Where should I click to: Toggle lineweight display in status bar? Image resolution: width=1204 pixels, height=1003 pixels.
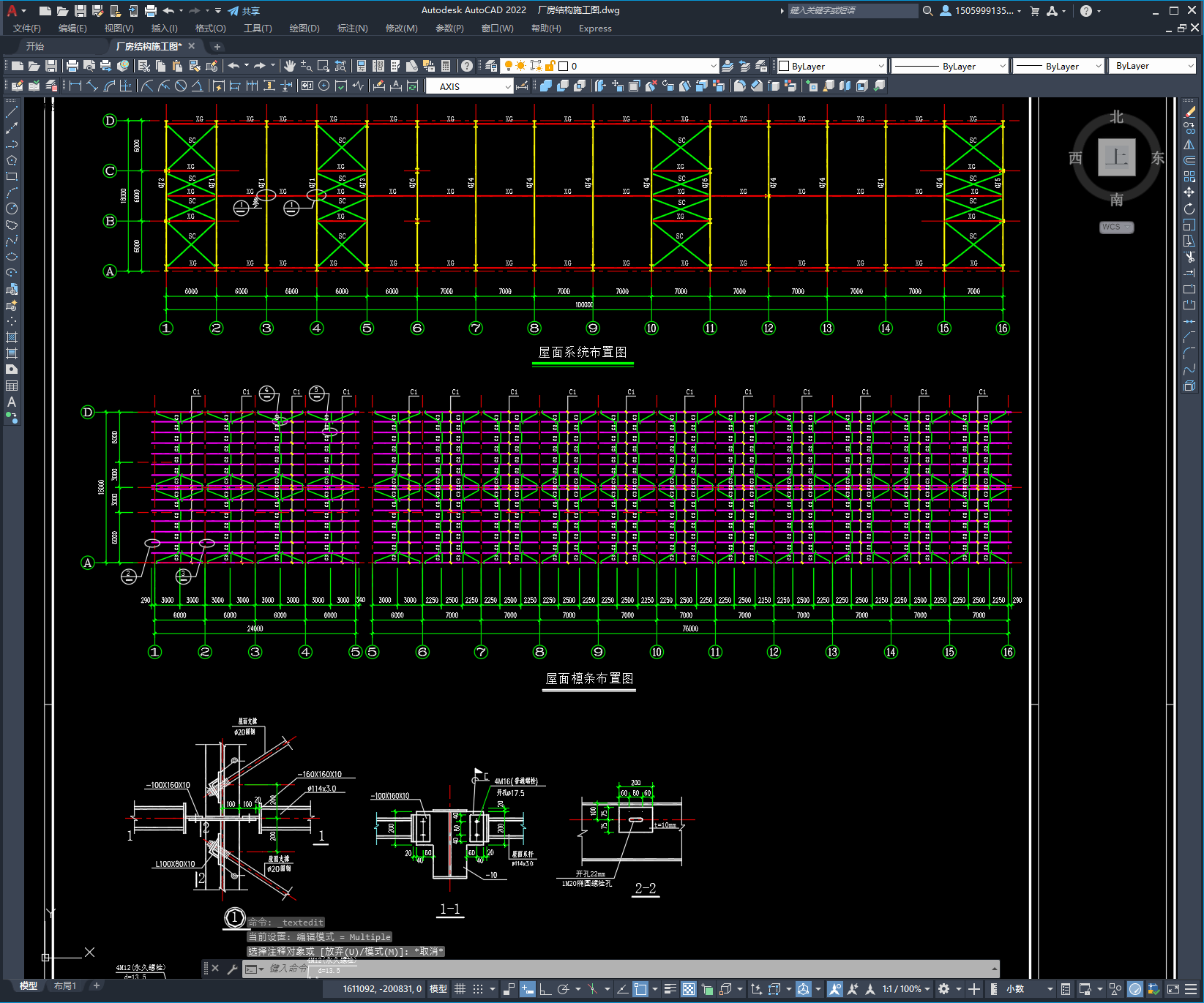[670, 989]
